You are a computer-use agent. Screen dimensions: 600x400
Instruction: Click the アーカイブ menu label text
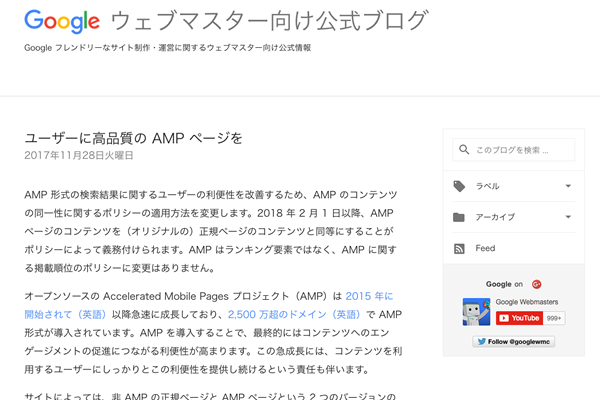[x=495, y=217]
